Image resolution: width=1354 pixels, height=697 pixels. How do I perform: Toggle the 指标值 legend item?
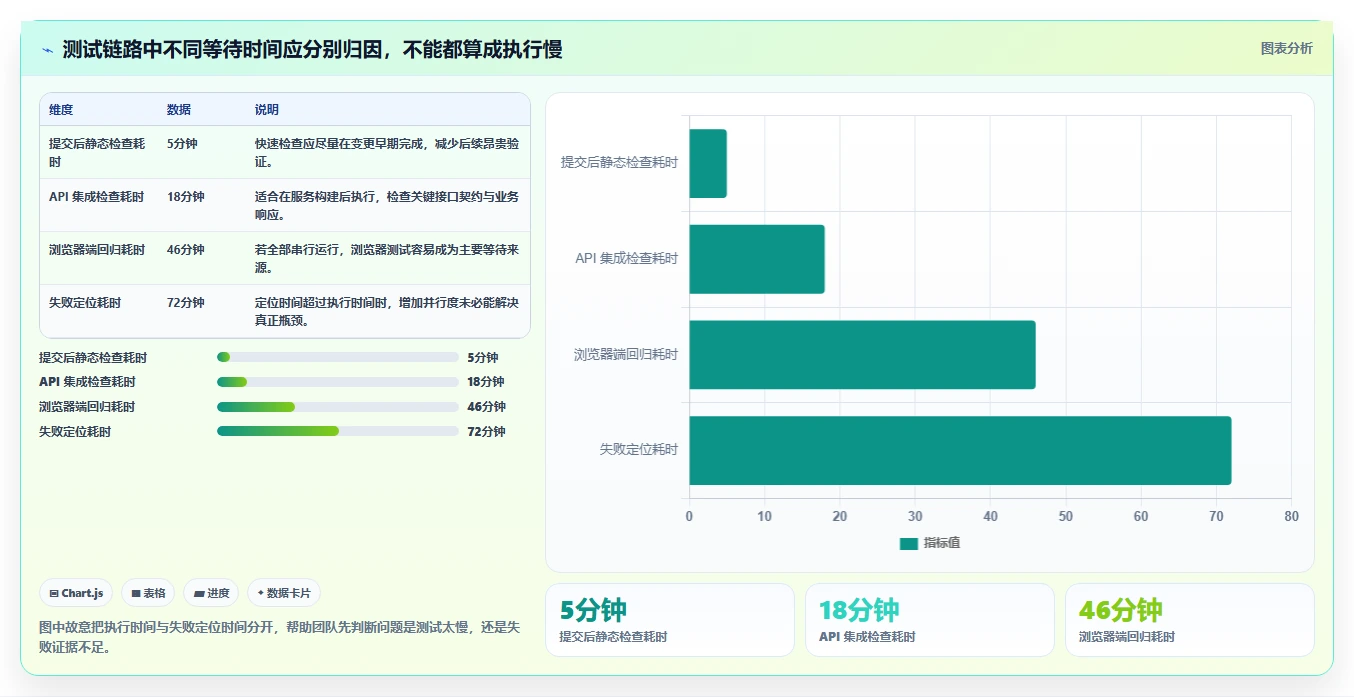[930, 543]
